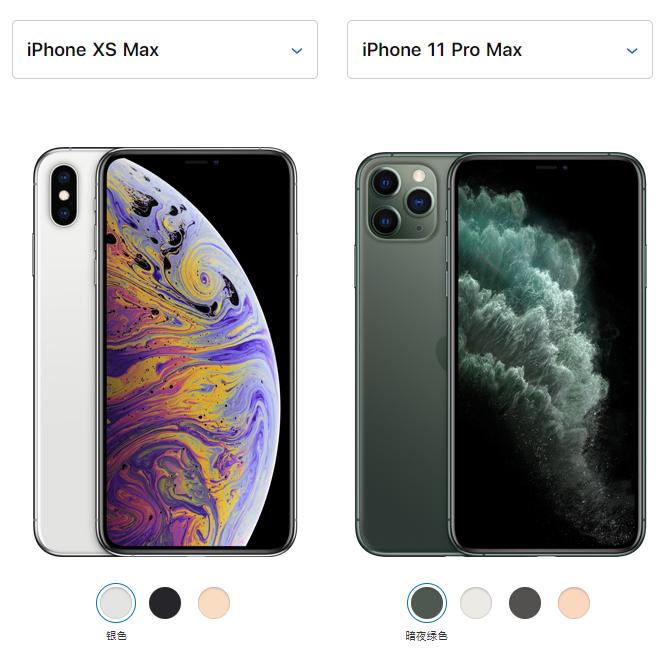Click the 暗夜绿色 color label

(x=427, y=635)
